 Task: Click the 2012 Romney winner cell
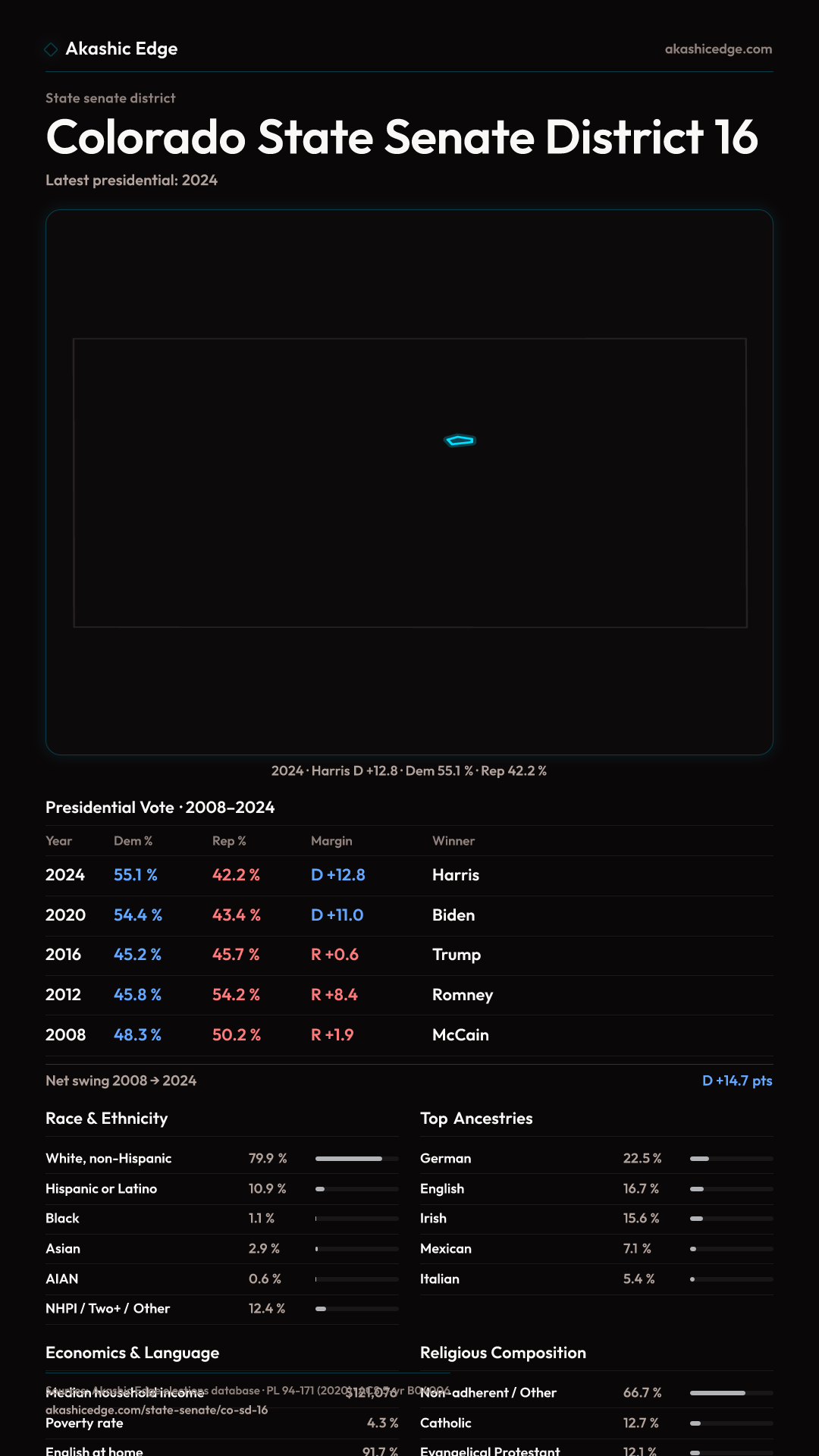(x=463, y=995)
